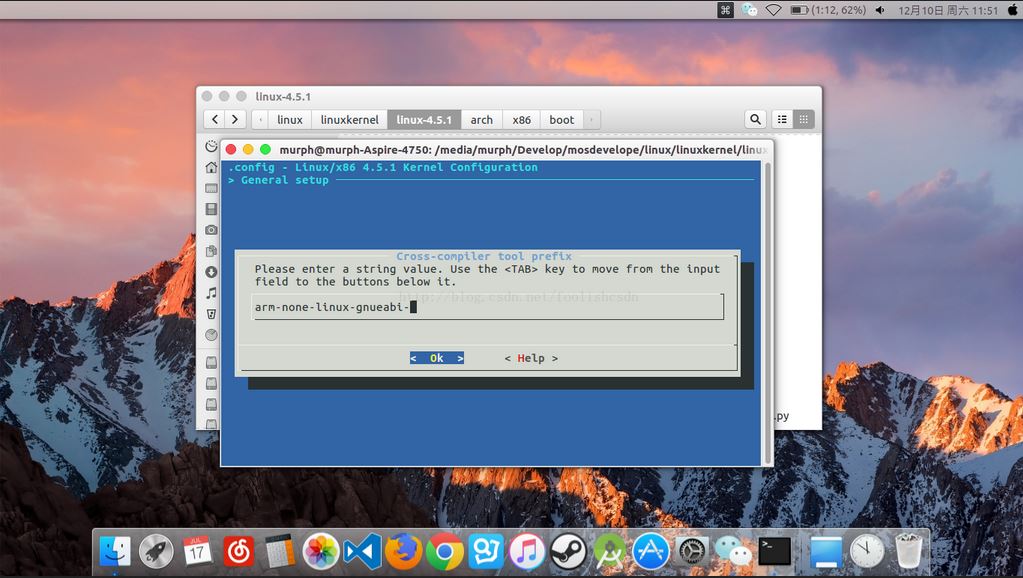Select the Ok button in the dialog

[x=436, y=358]
